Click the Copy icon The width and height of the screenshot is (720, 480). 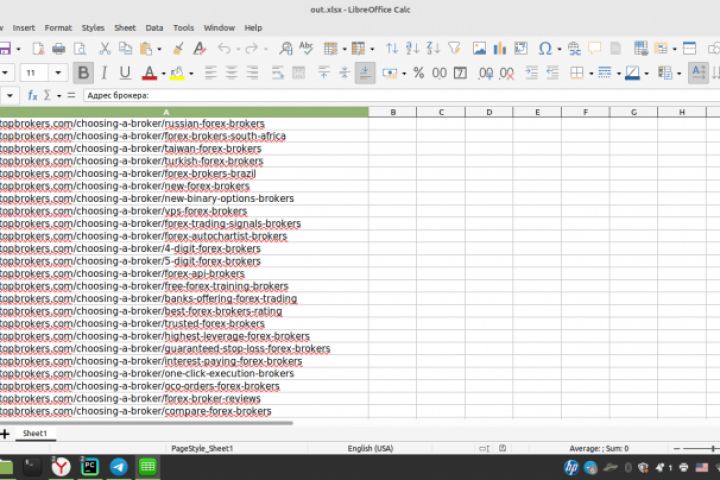tap(125, 48)
